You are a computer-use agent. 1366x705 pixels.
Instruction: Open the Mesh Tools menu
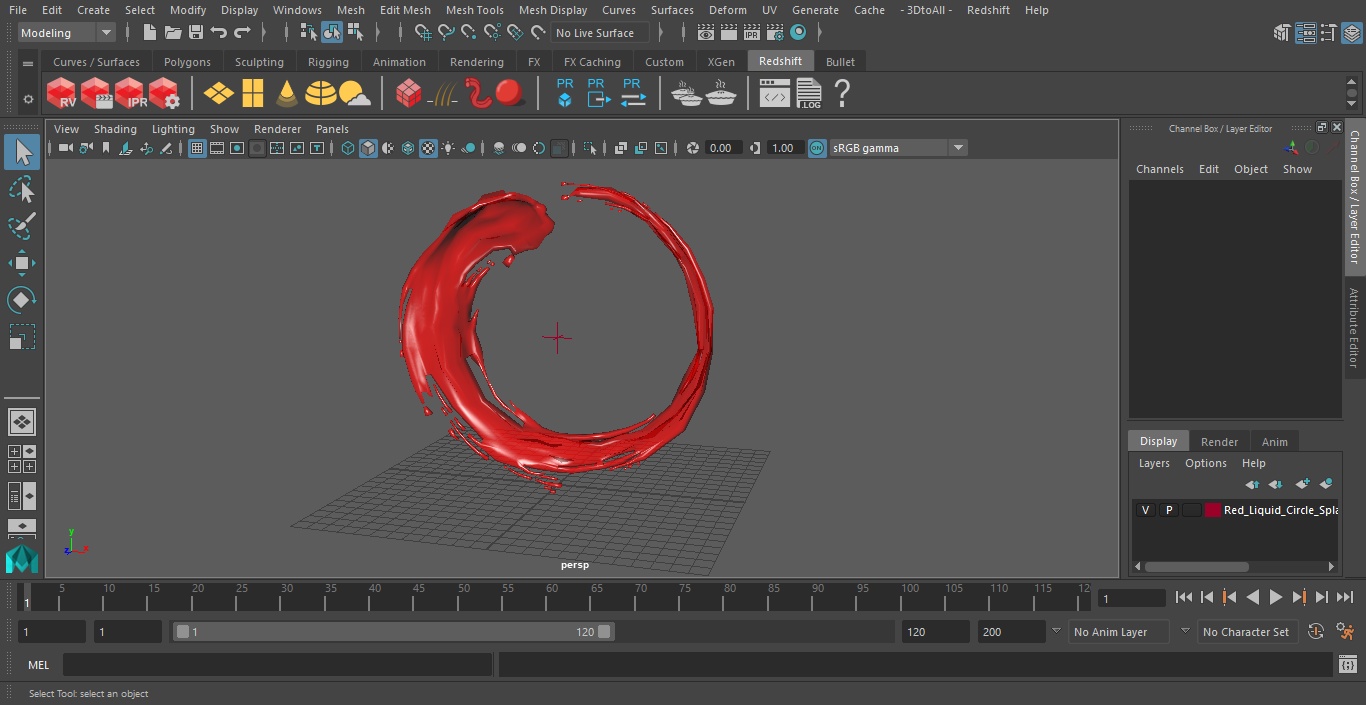coord(474,10)
